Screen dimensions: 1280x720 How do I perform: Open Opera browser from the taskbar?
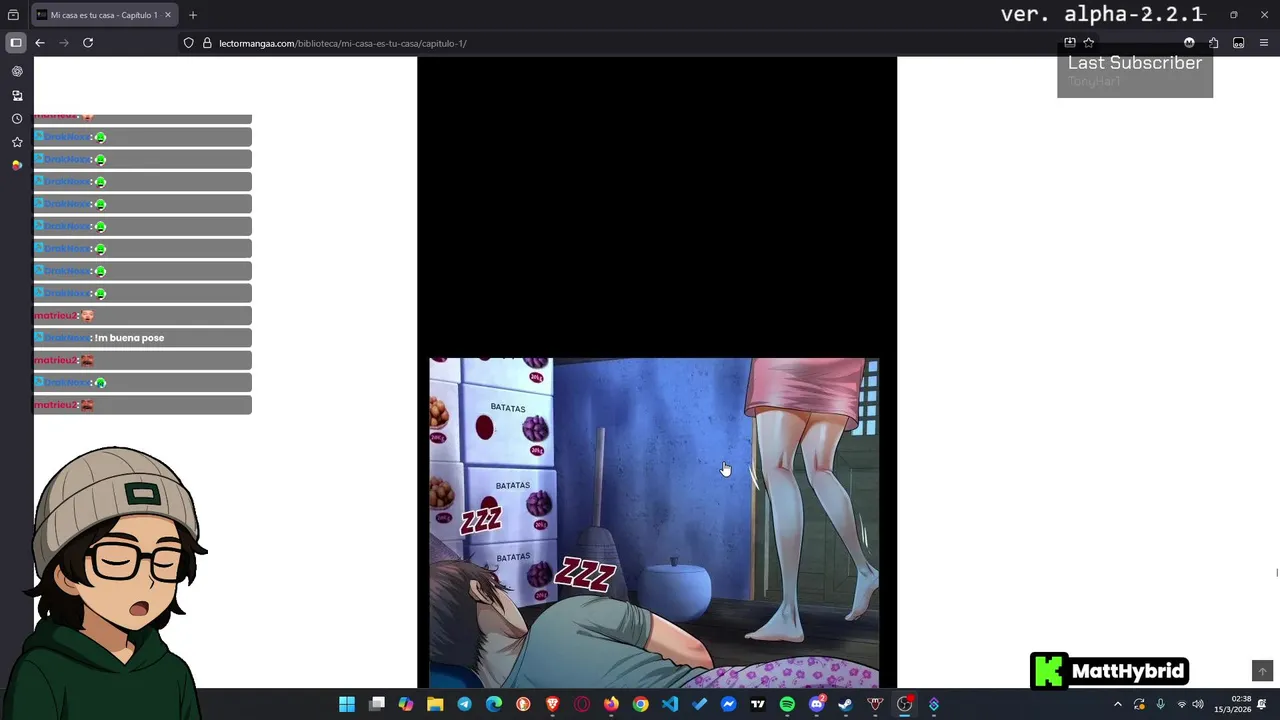582,704
